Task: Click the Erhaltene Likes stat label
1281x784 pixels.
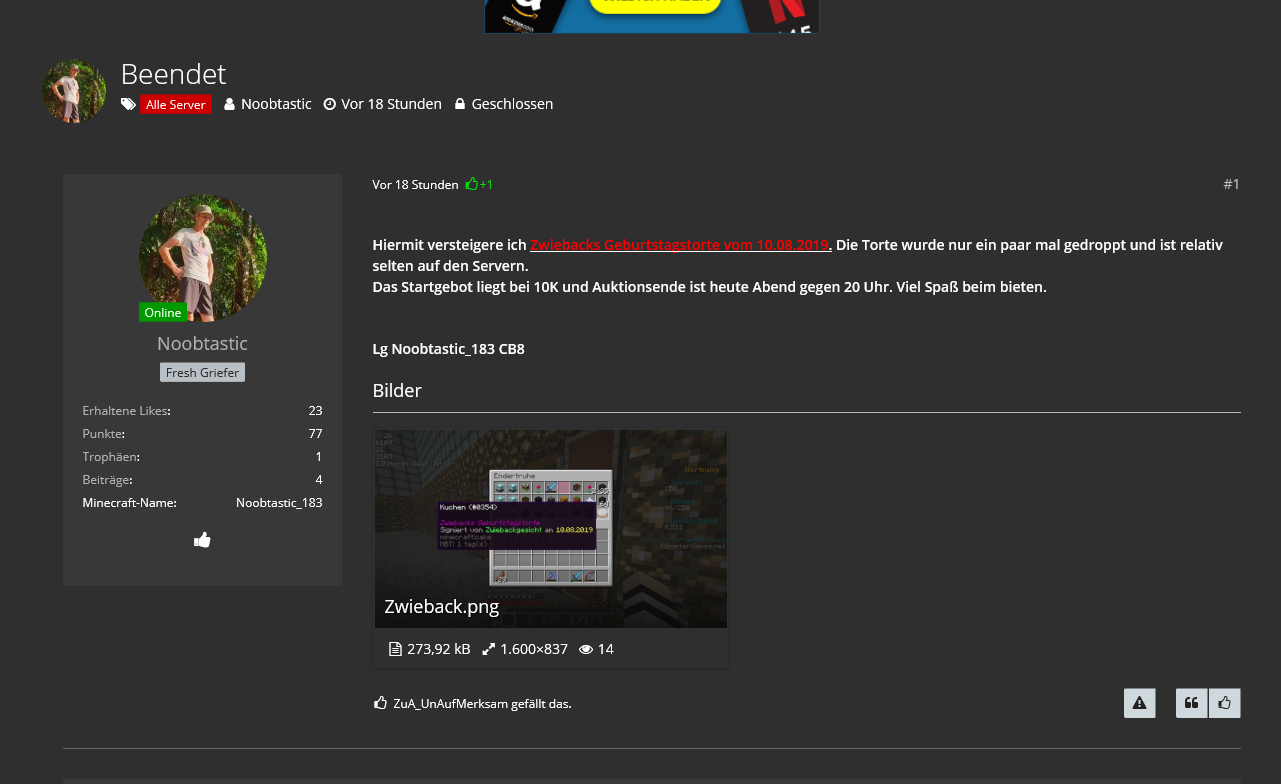Action: 125,410
